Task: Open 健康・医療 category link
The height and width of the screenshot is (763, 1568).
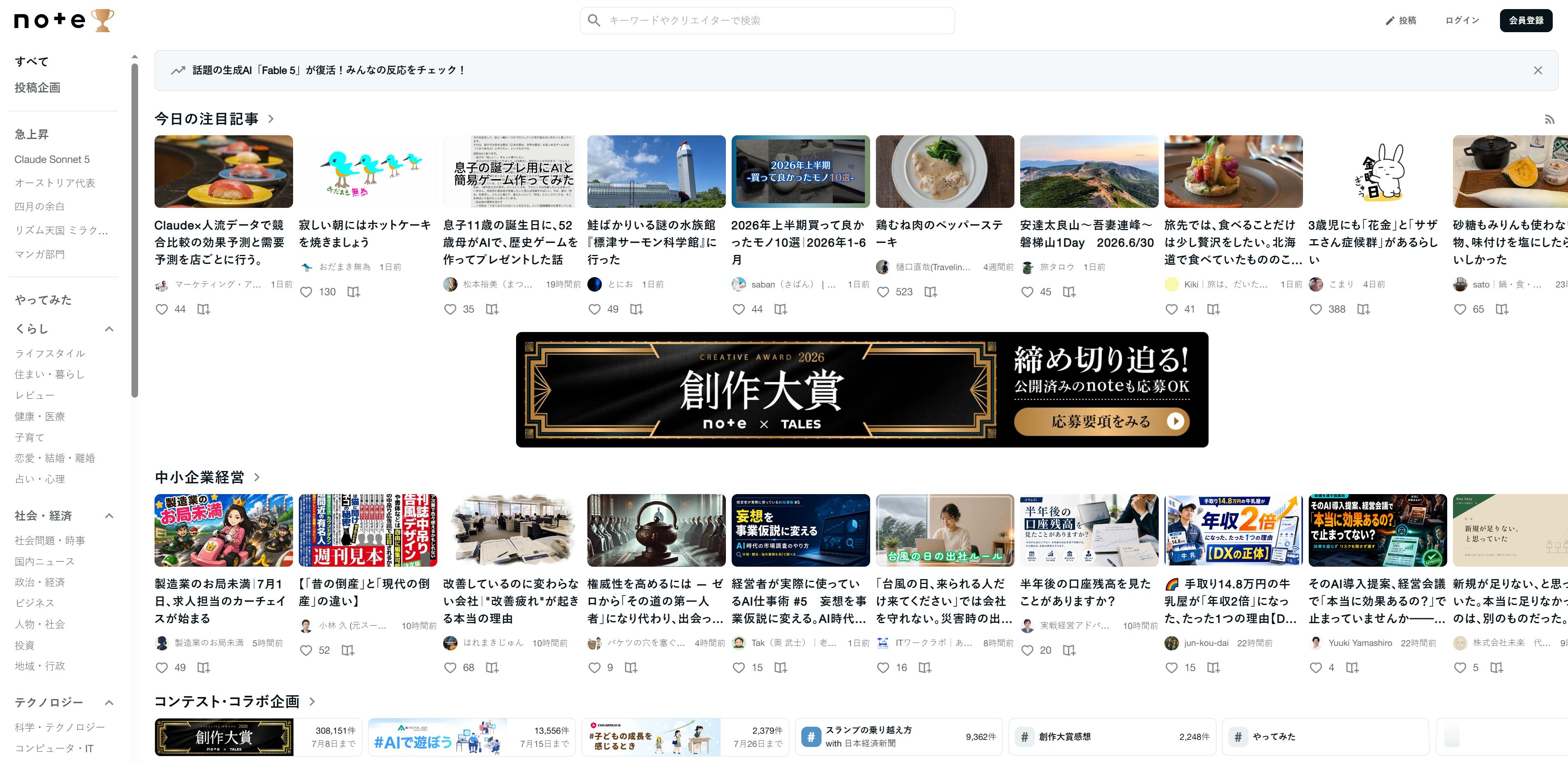Action: coord(40,417)
